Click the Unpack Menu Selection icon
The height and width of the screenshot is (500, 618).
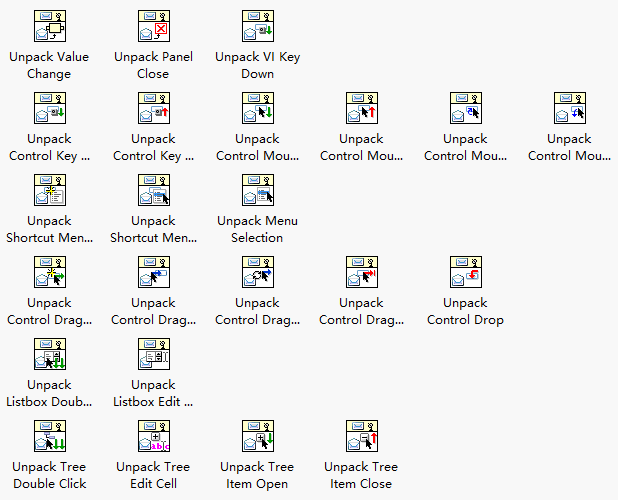[258, 190]
